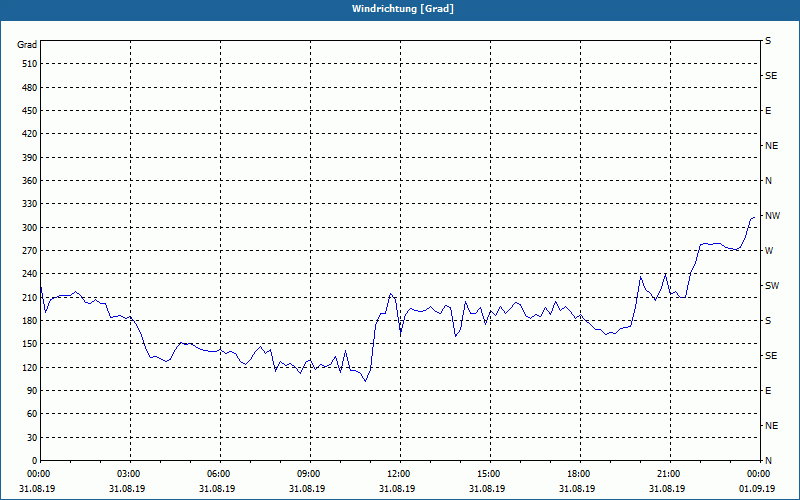Select the 0 degree axis label

tap(34, 461)
